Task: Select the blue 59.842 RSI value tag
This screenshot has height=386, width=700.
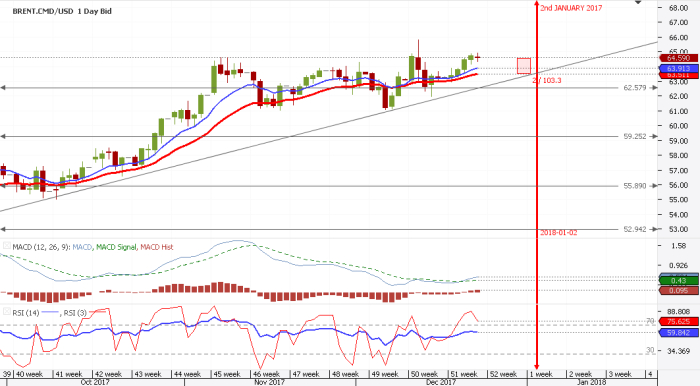Action: [679, 332]
